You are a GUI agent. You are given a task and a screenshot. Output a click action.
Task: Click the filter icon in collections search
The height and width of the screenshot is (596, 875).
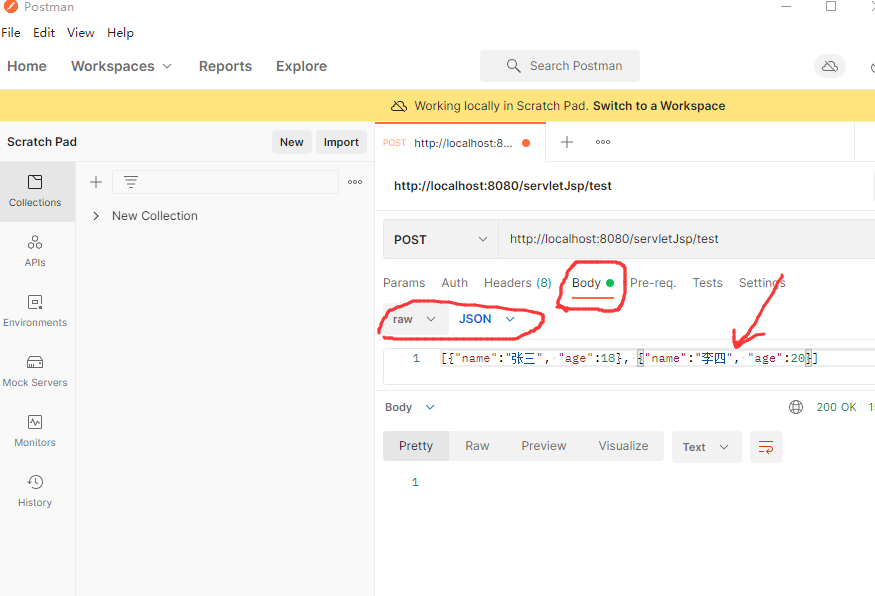pyautogui.click(x=131, y=182)
